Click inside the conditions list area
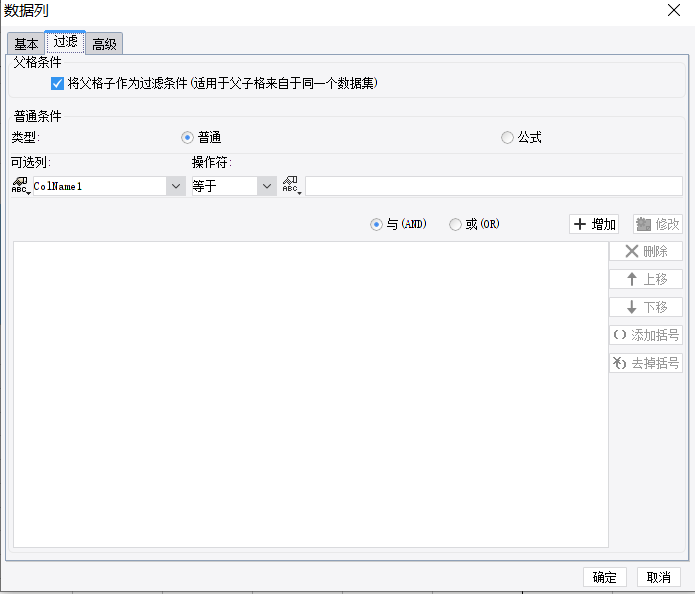Image resolution: width=695 pixels, height=594 pixels. pyautogui.click(x=311, y=395)
